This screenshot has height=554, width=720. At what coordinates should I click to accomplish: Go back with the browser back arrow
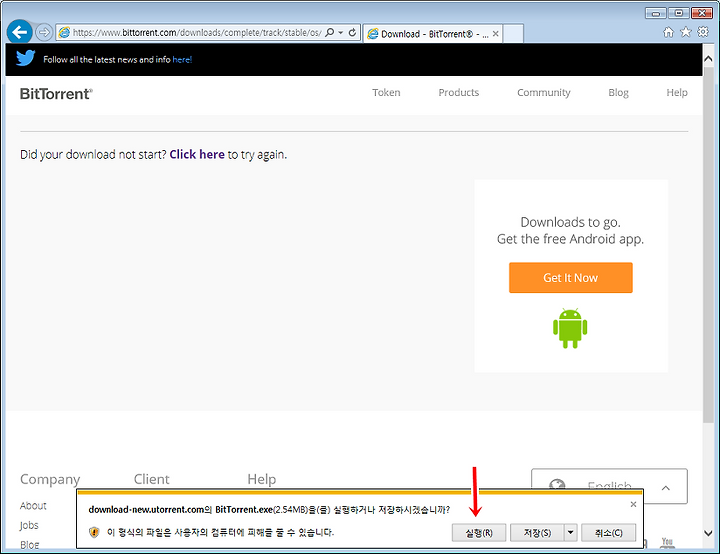[x=19, y=32]
